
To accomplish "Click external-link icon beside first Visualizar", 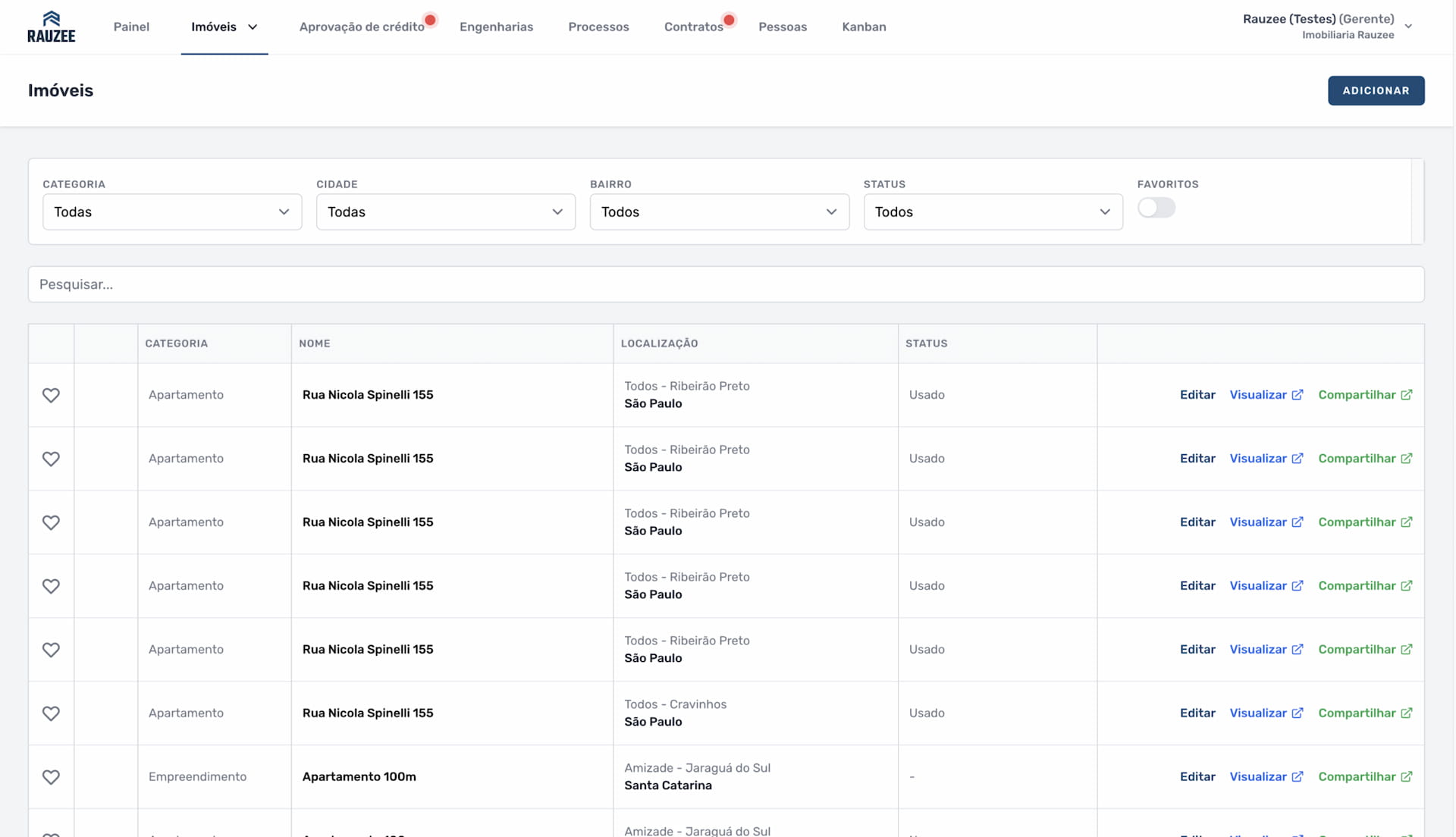I will (1298, 395).
